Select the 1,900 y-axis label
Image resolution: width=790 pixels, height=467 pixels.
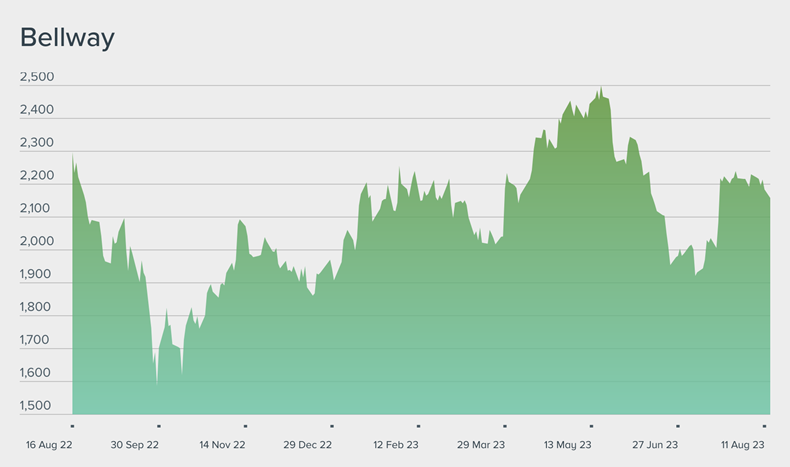click(37, 275)
